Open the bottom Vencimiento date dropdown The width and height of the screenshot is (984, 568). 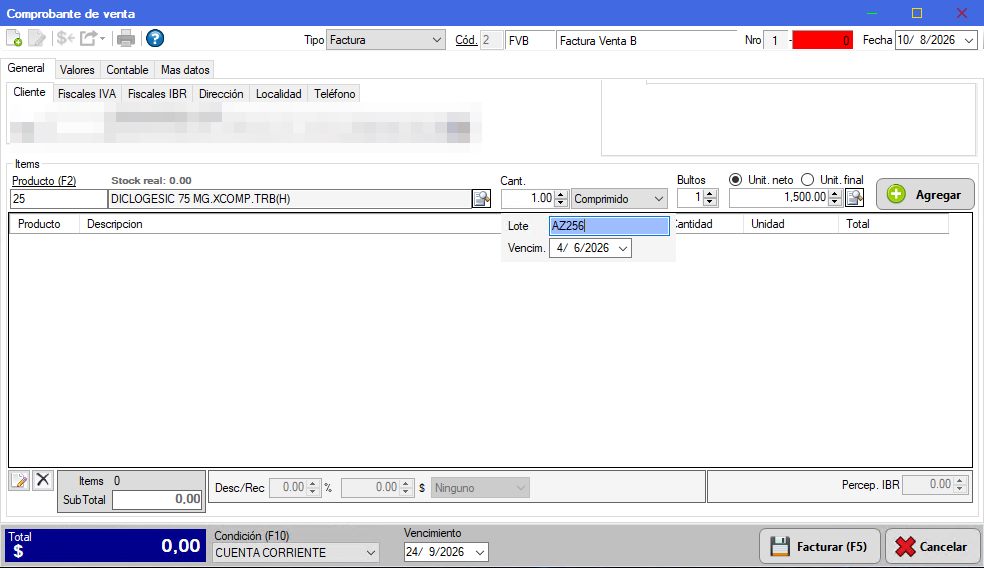coord(479,552)
